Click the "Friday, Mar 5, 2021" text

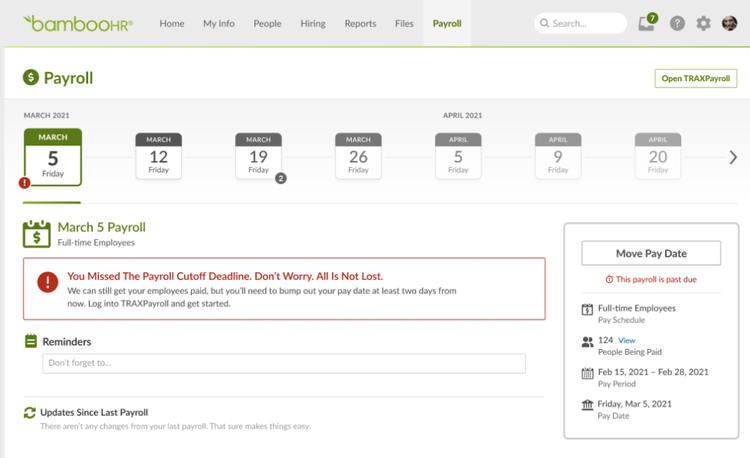click(x=634, y=404)
